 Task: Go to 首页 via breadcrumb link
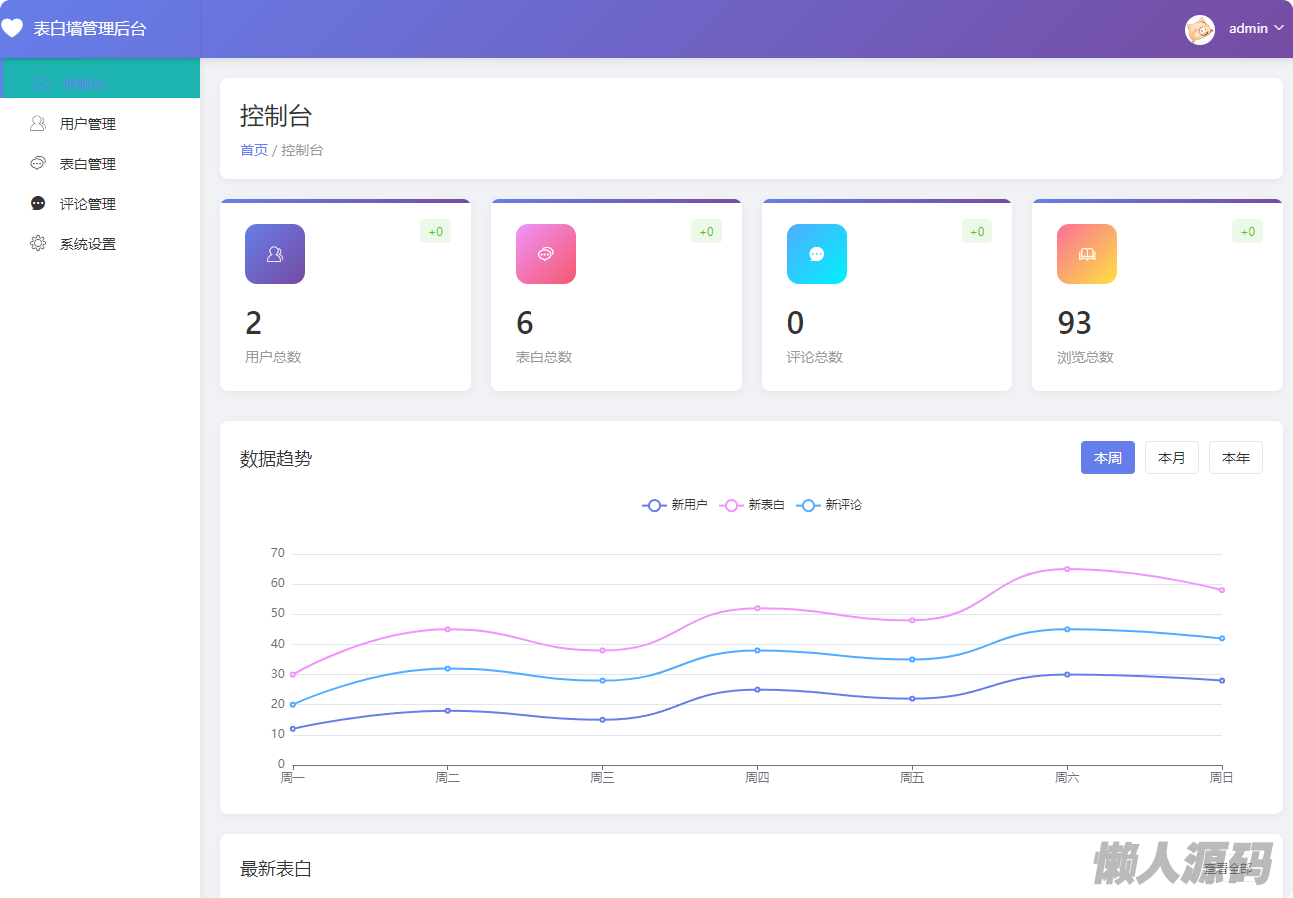pyautogui.click(x=254, y=150)
